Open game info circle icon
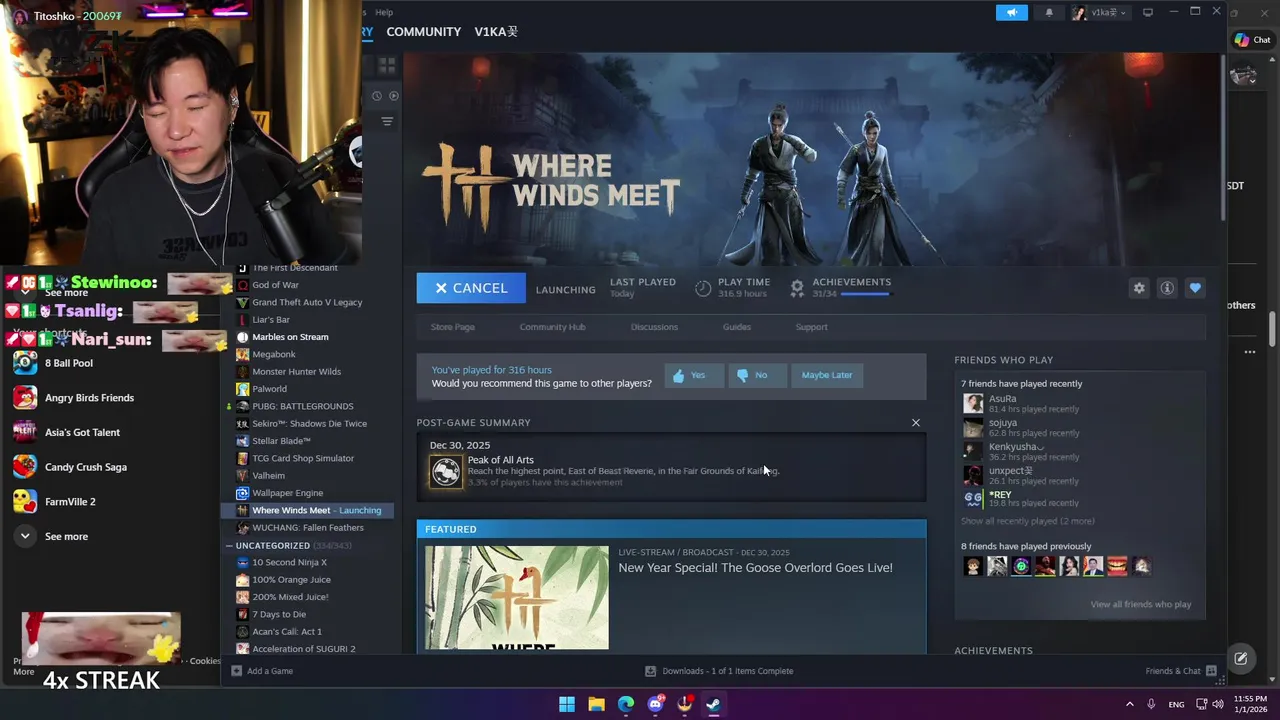Image resolution: width=1280 pixels, height=720 pixels. point(1167,288)
